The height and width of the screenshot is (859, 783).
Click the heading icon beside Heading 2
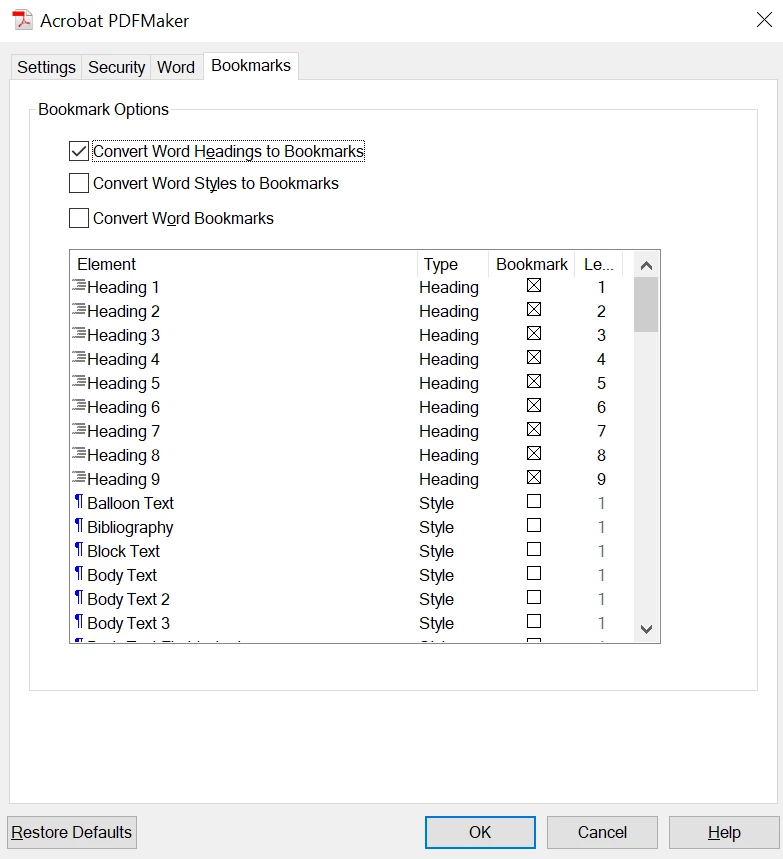pos(79,310)
